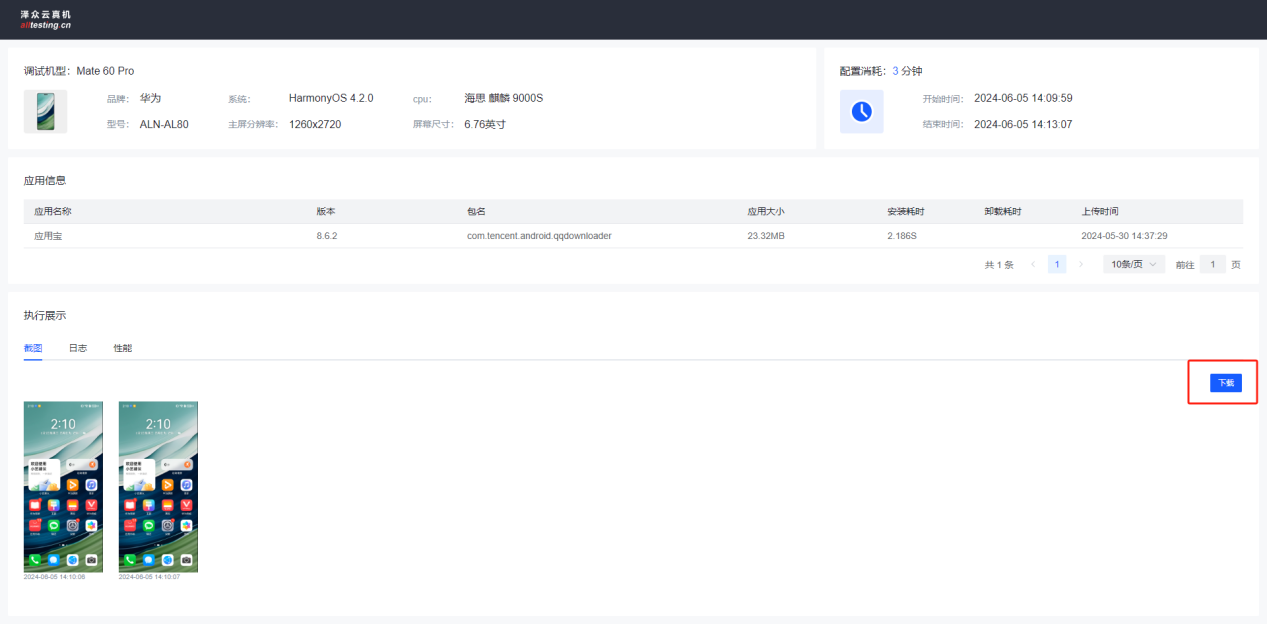Viewport: 1267px width, 624px height.
Task: Open the screenshot thumbnail timestamped 14:10:06
Action: tap(63, 487)
